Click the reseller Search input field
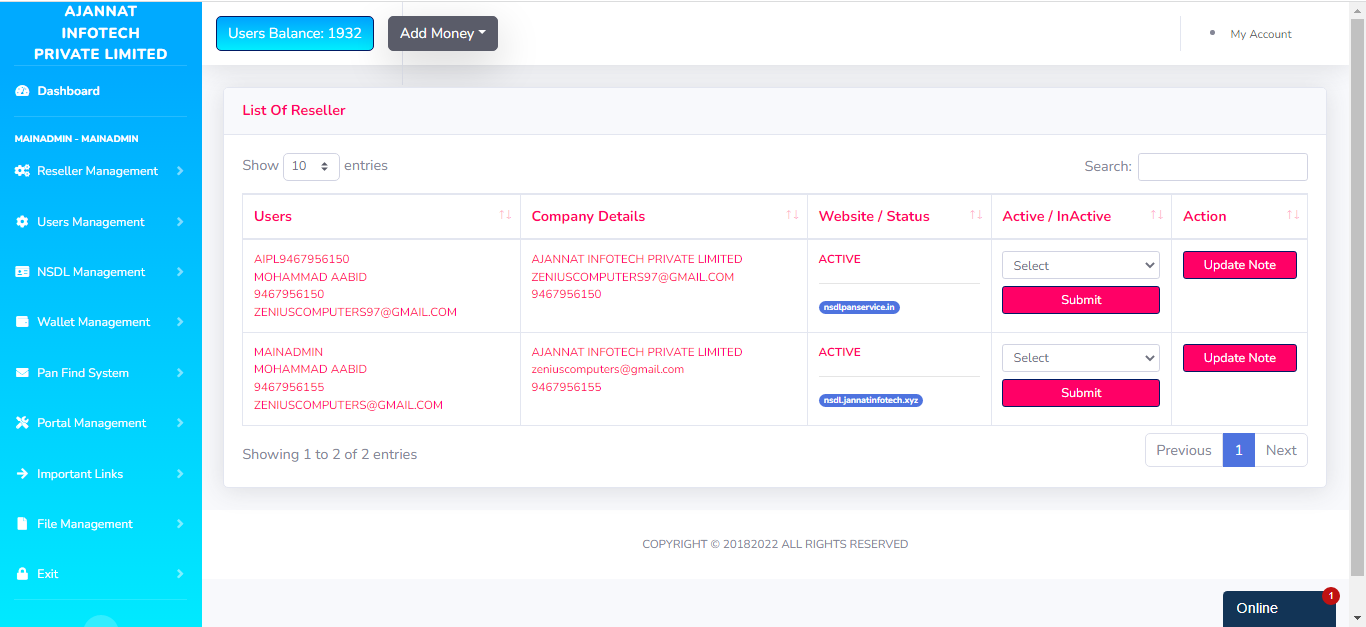Screen dimensions: 1366x627 click(x=1222, y=167)
